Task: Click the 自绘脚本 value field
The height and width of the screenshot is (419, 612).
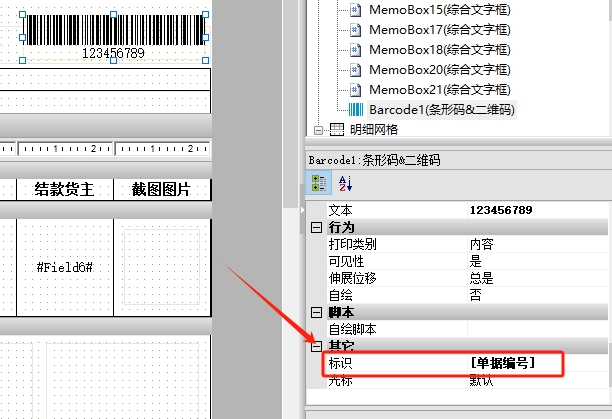Action: 537,329
